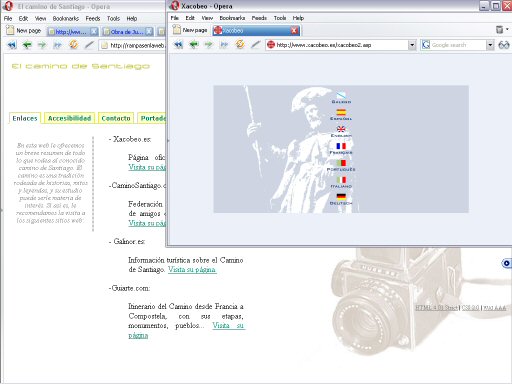Open the Google search engine dropdown
Screen dimensions: 512x384
tap(490, 45)
